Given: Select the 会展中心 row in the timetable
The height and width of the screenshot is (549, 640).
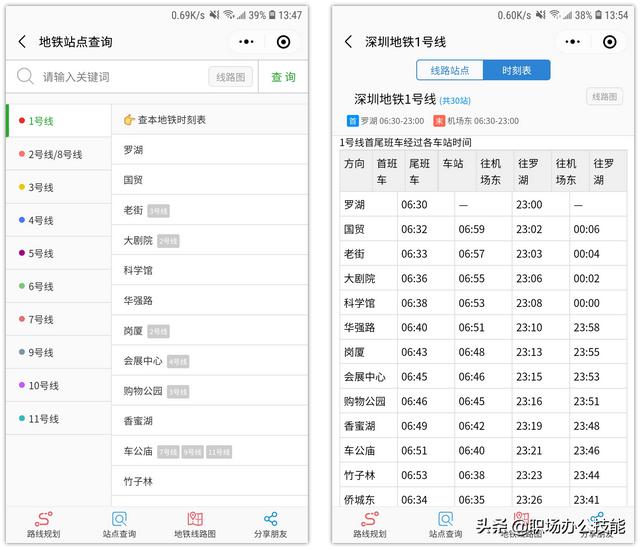Looking at the screenshot, I should point(483,376).
